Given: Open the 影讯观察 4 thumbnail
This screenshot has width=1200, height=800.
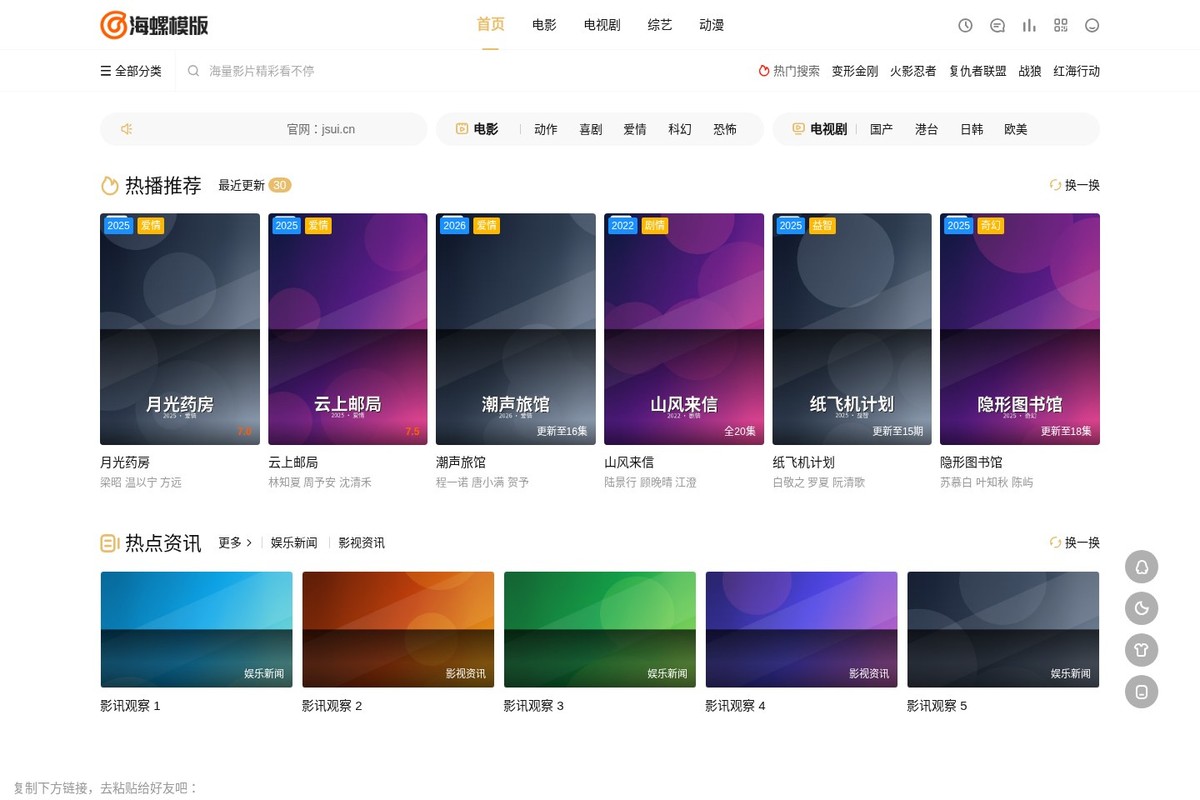Looking at the screenshot, I should click(802, 629).
